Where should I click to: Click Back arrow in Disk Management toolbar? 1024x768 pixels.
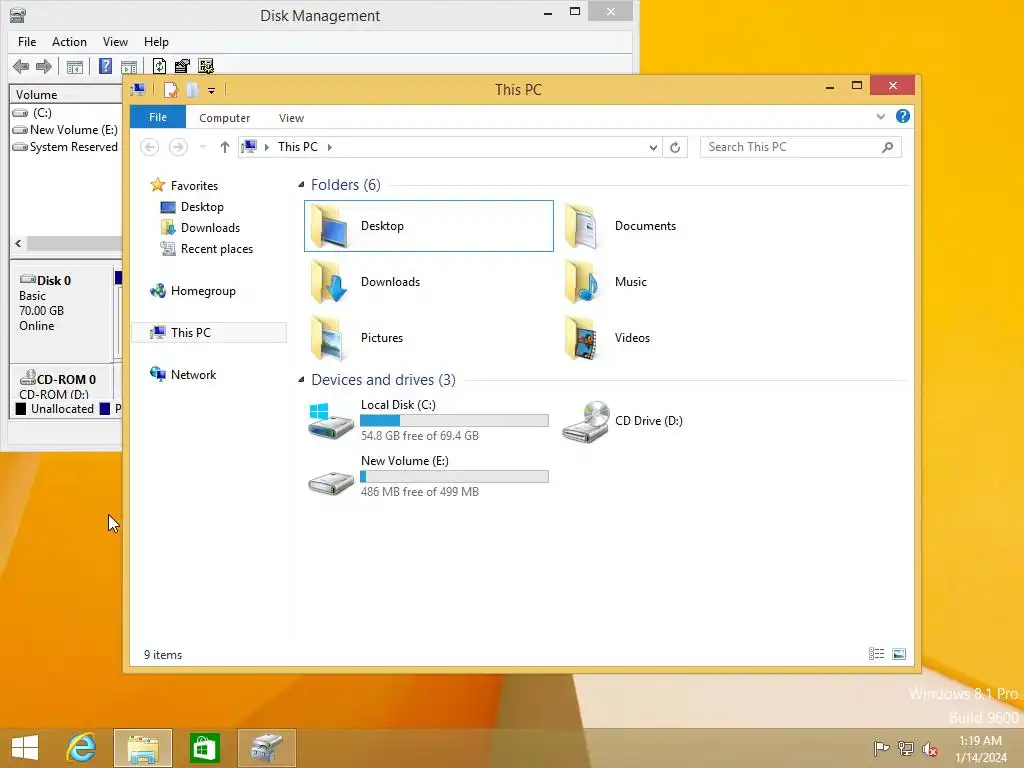(x=21, y=66)
